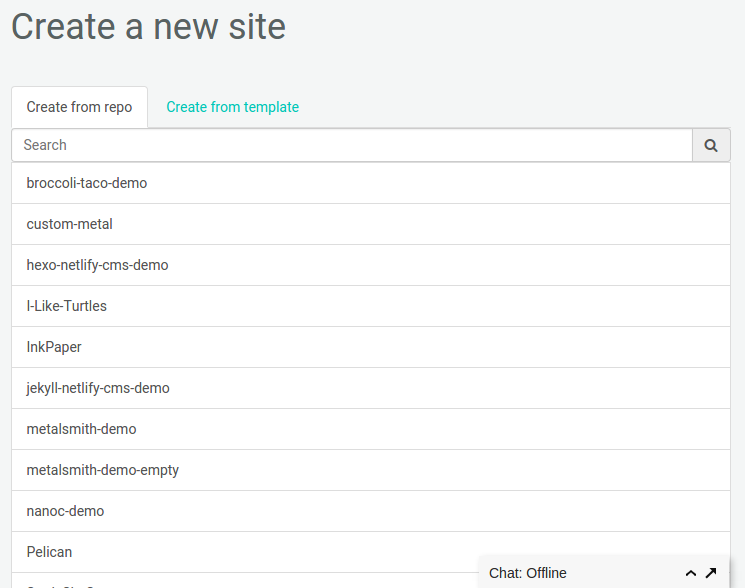Select the Create from repo tab
The width and height of the screenshot is (745, 588).
(79, 107)
